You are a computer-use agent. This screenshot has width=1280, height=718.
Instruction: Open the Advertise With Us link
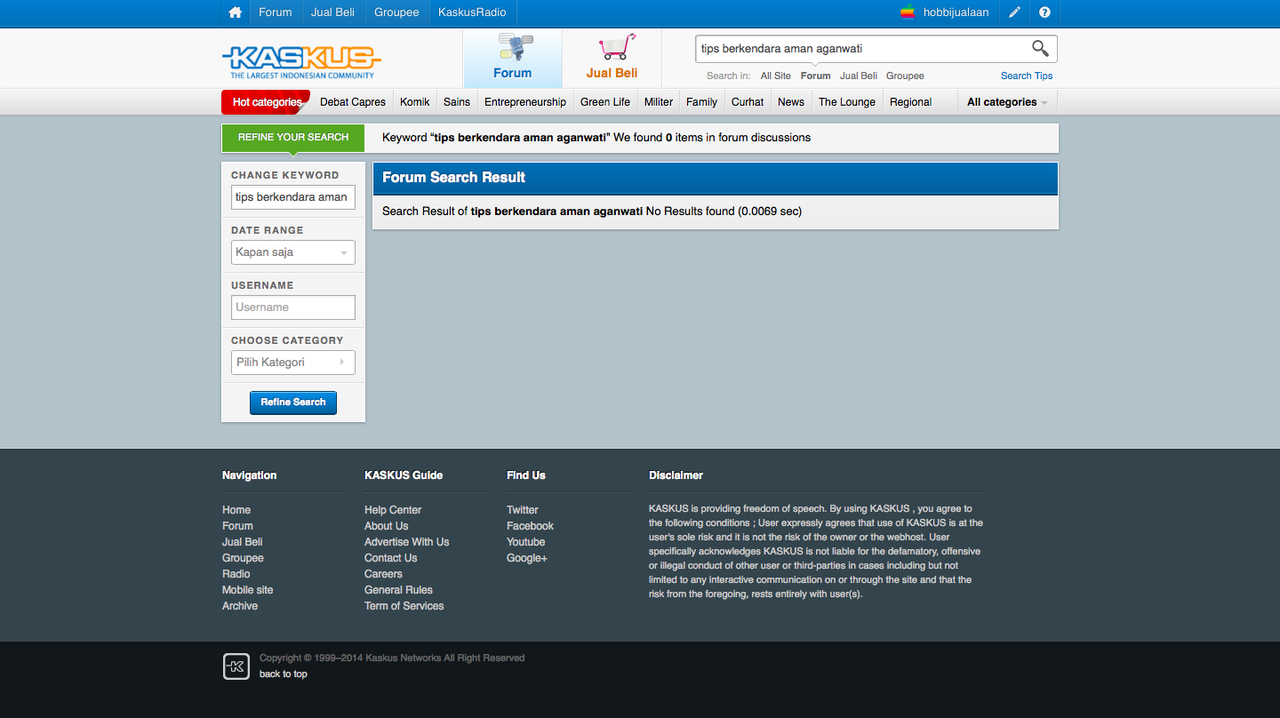[x=407, y=542]
